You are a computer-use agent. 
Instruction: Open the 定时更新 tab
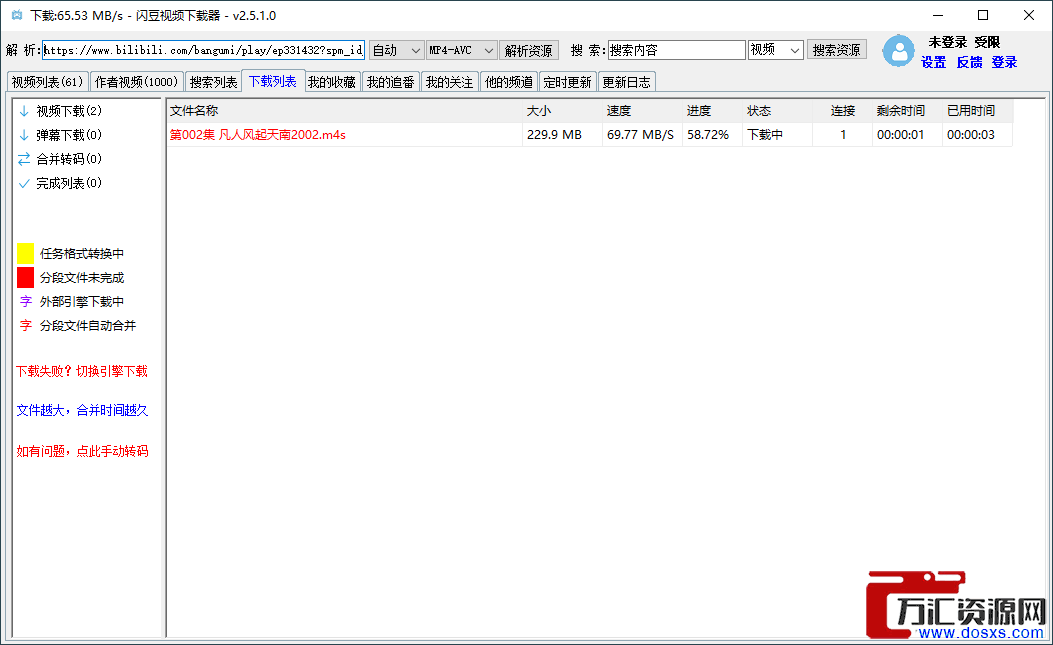567,82
